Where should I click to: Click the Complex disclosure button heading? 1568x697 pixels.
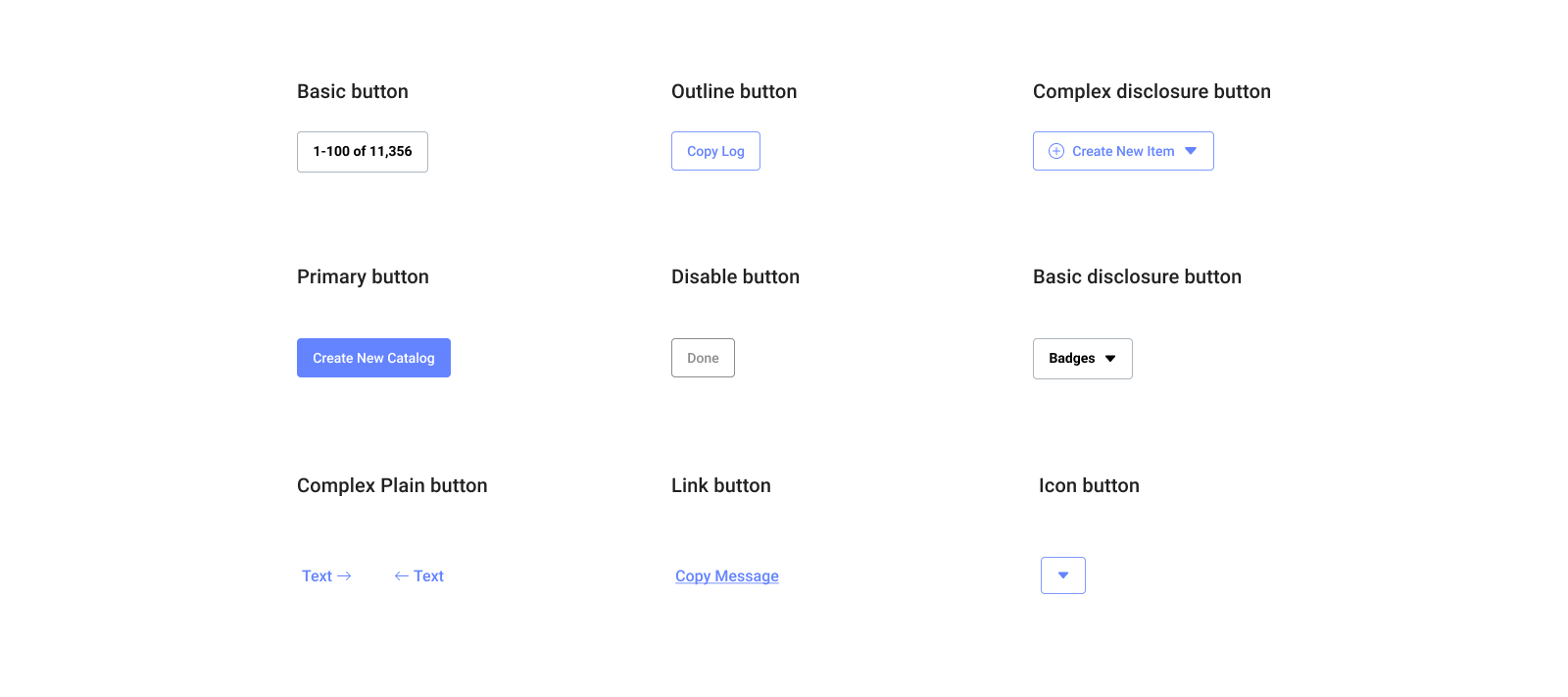(x=1151, y=91)
